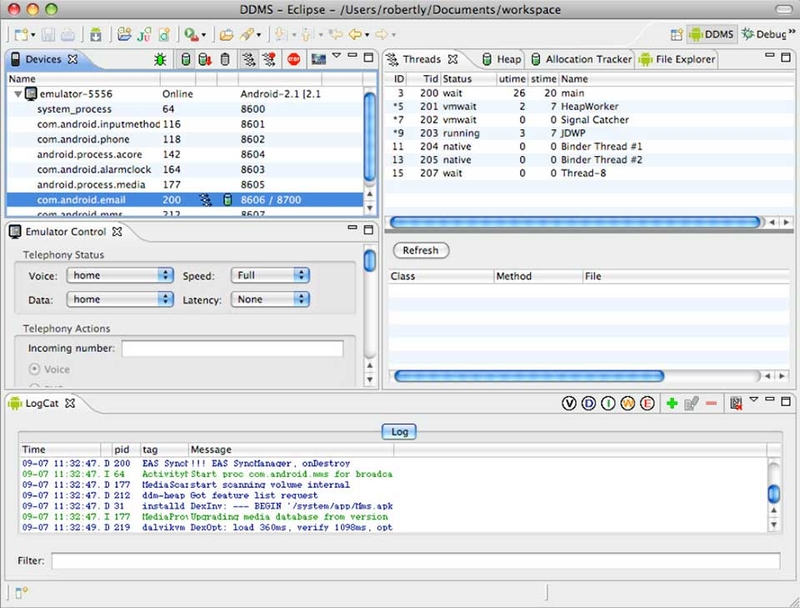Toggle Debug log level filter D
The width and height of the screenshot is (800, 608).
[588, 403]
